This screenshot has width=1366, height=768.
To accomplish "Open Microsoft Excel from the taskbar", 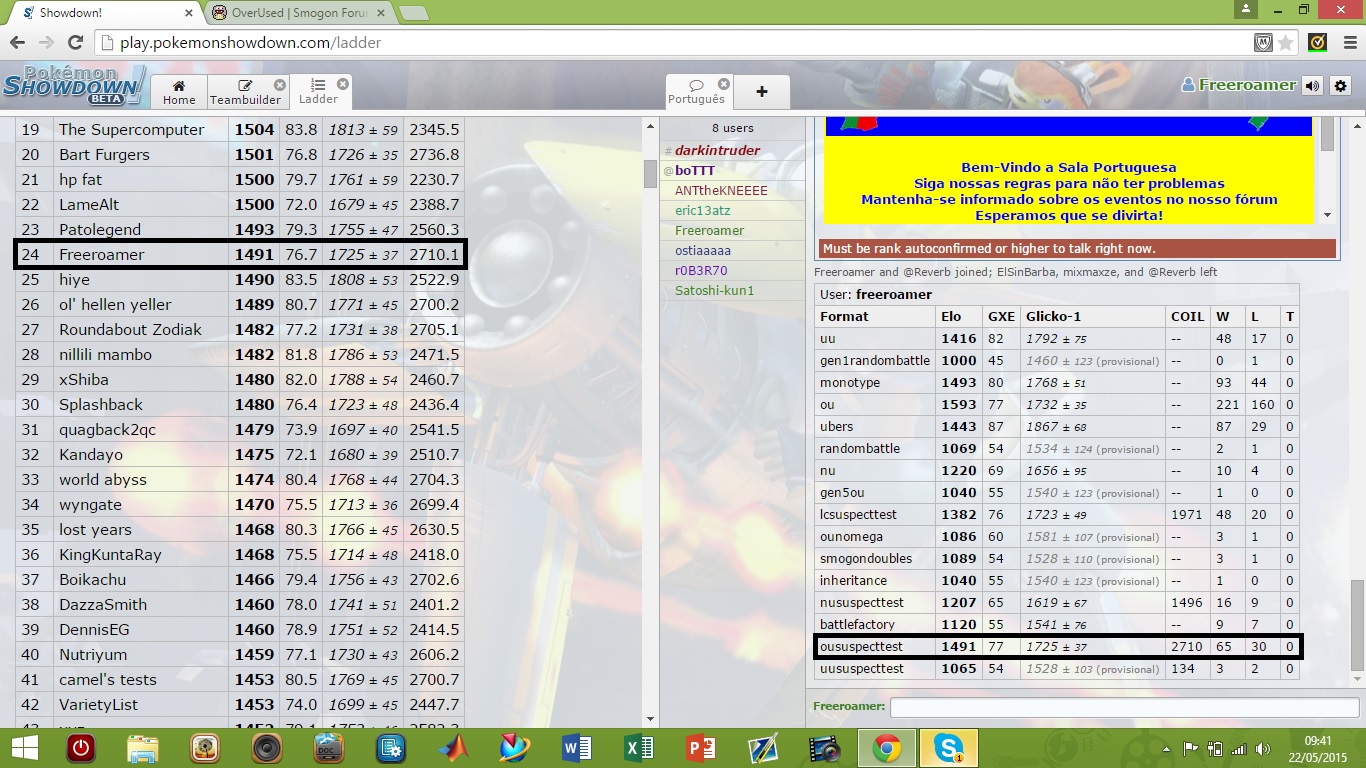I will coord(639,748).
